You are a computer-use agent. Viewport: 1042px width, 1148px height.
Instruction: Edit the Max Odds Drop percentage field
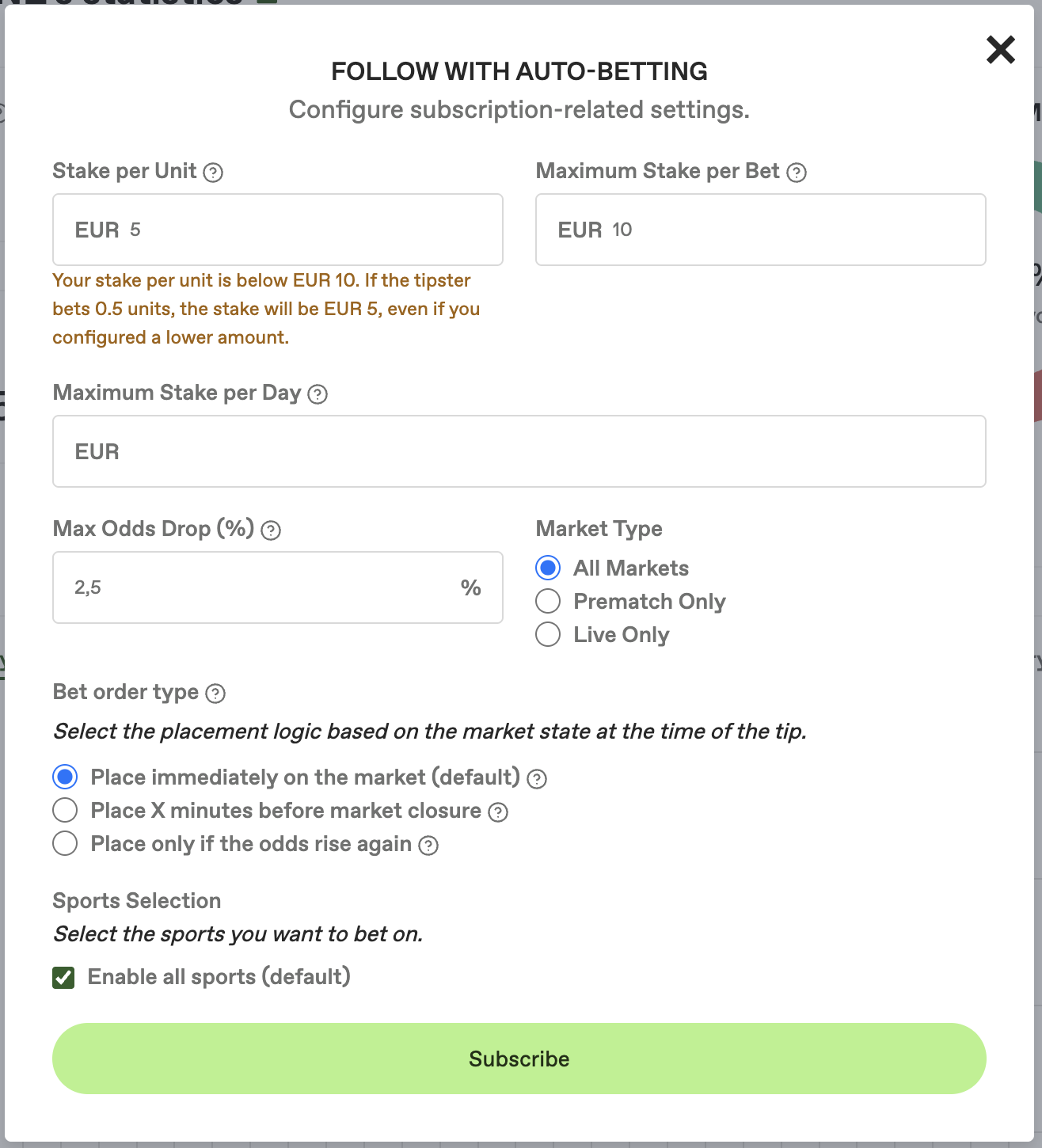click(x=261, y=587)
